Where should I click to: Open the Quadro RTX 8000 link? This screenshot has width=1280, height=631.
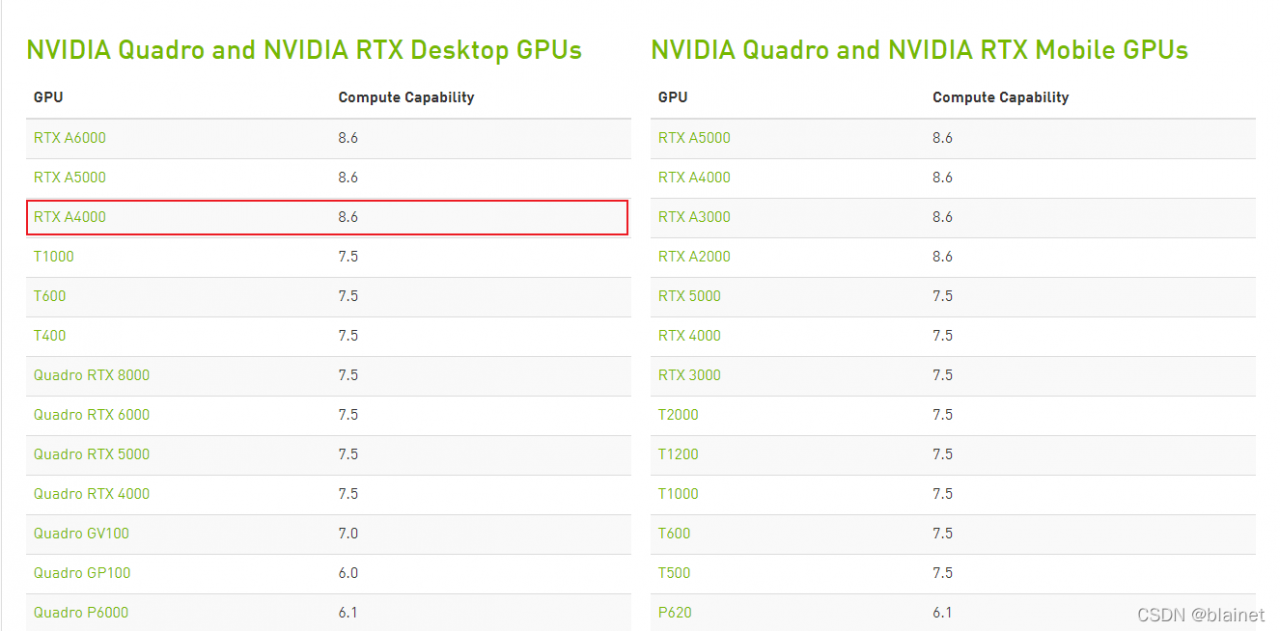pos(91,375)
